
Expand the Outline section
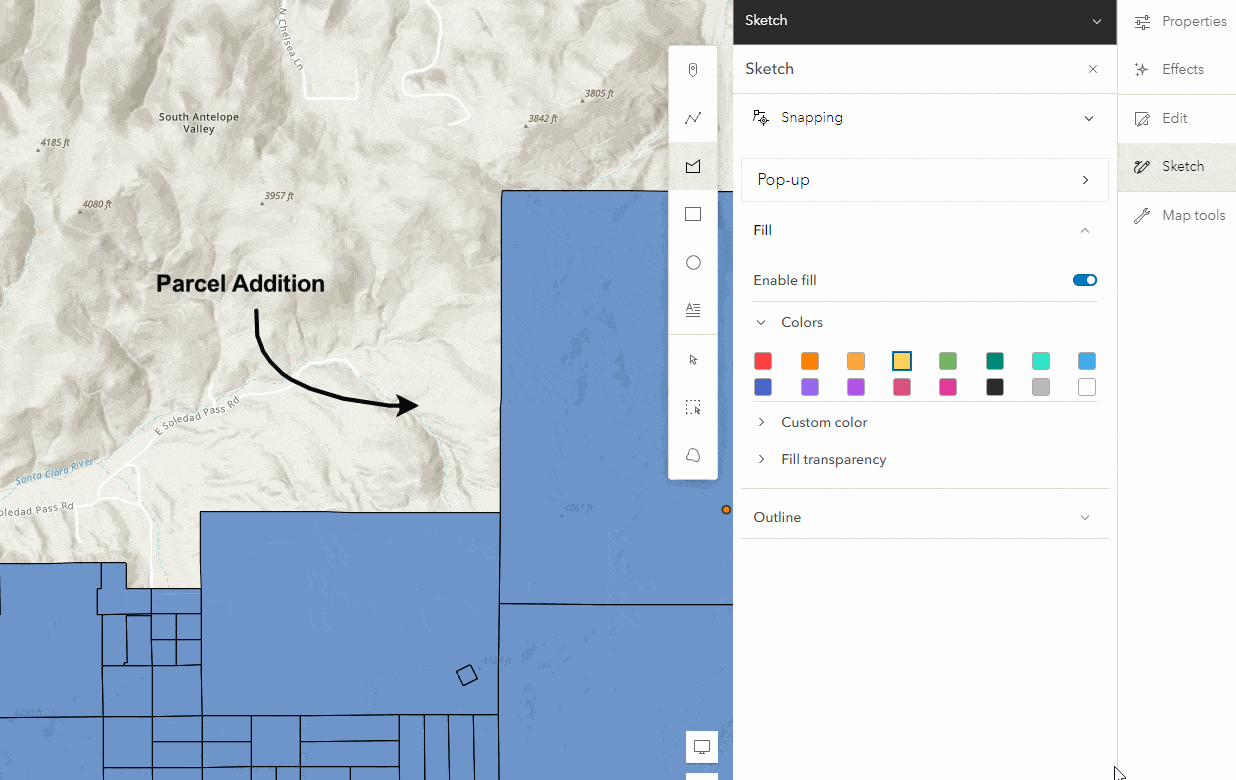(x=1084, y=517)
